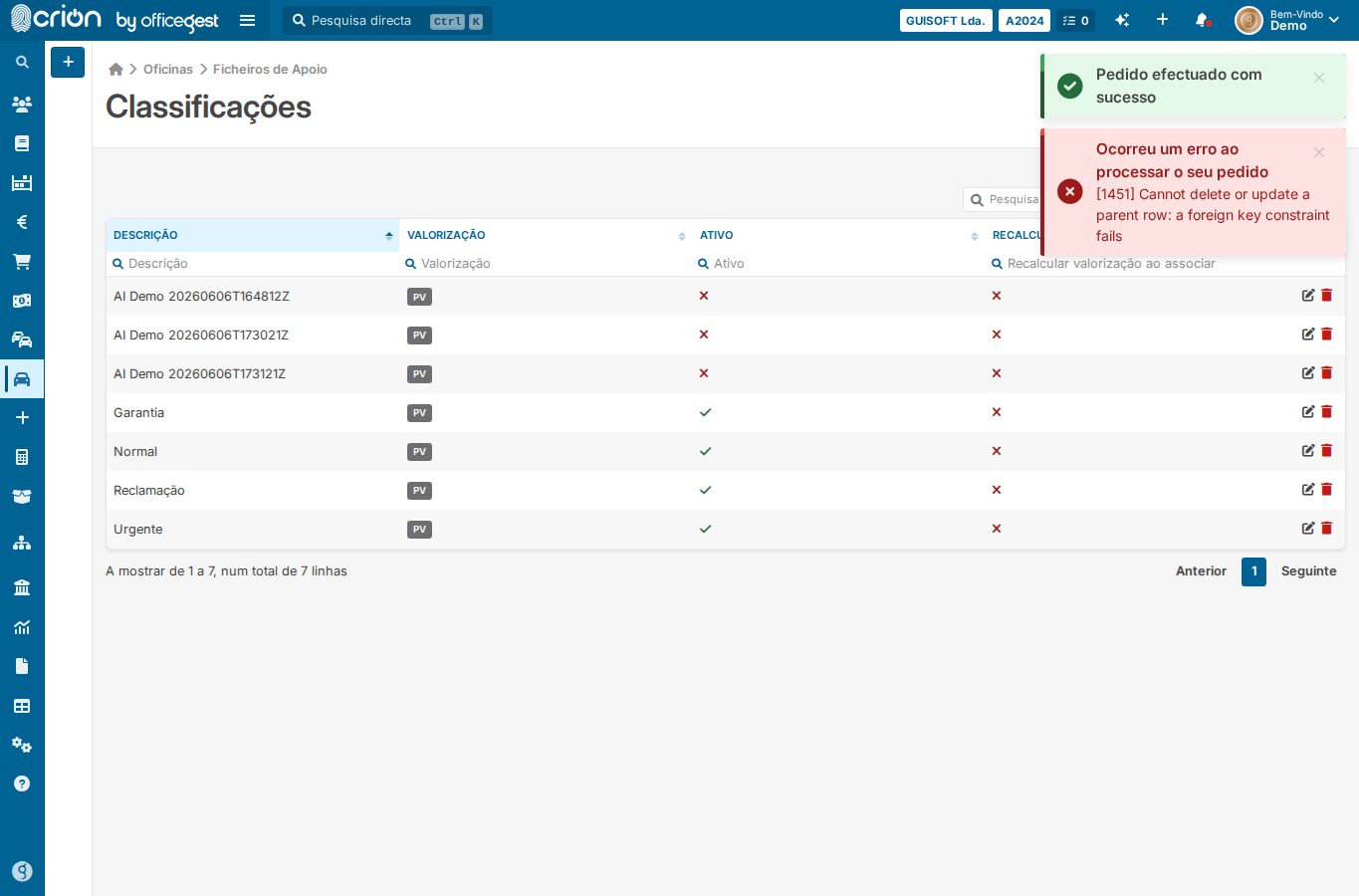Filter by the Descrição column field
This screenshot has height=896, width=1359.
point(253,264)
